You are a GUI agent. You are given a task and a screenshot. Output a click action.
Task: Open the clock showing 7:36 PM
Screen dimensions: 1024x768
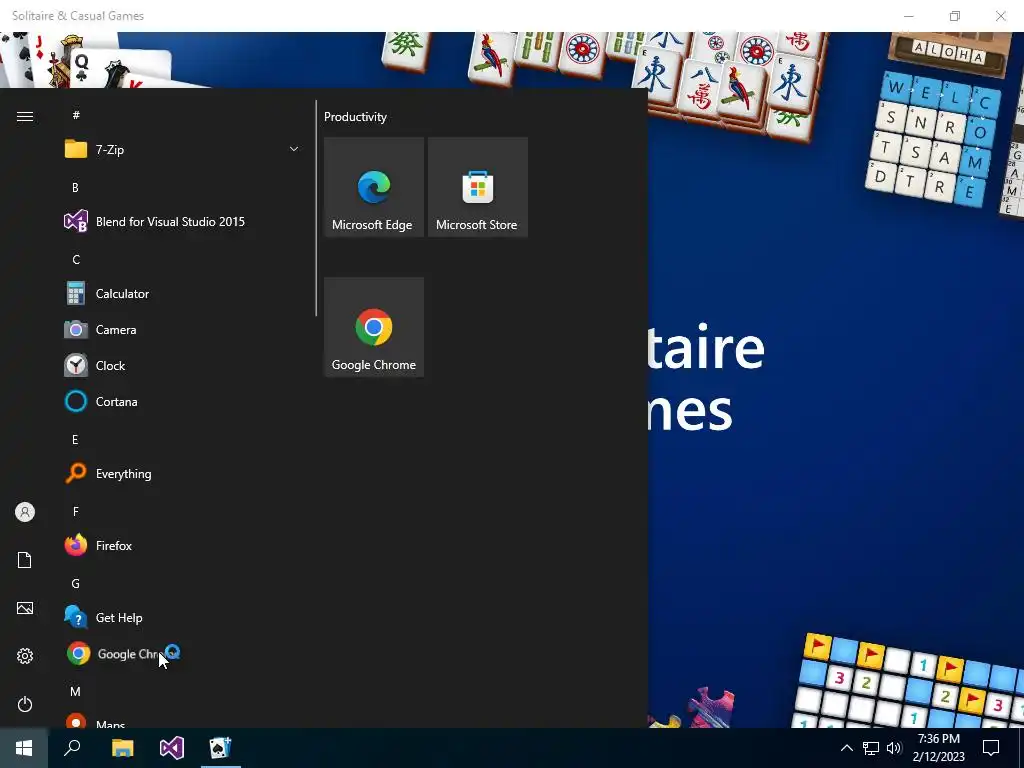coord(938,748)
